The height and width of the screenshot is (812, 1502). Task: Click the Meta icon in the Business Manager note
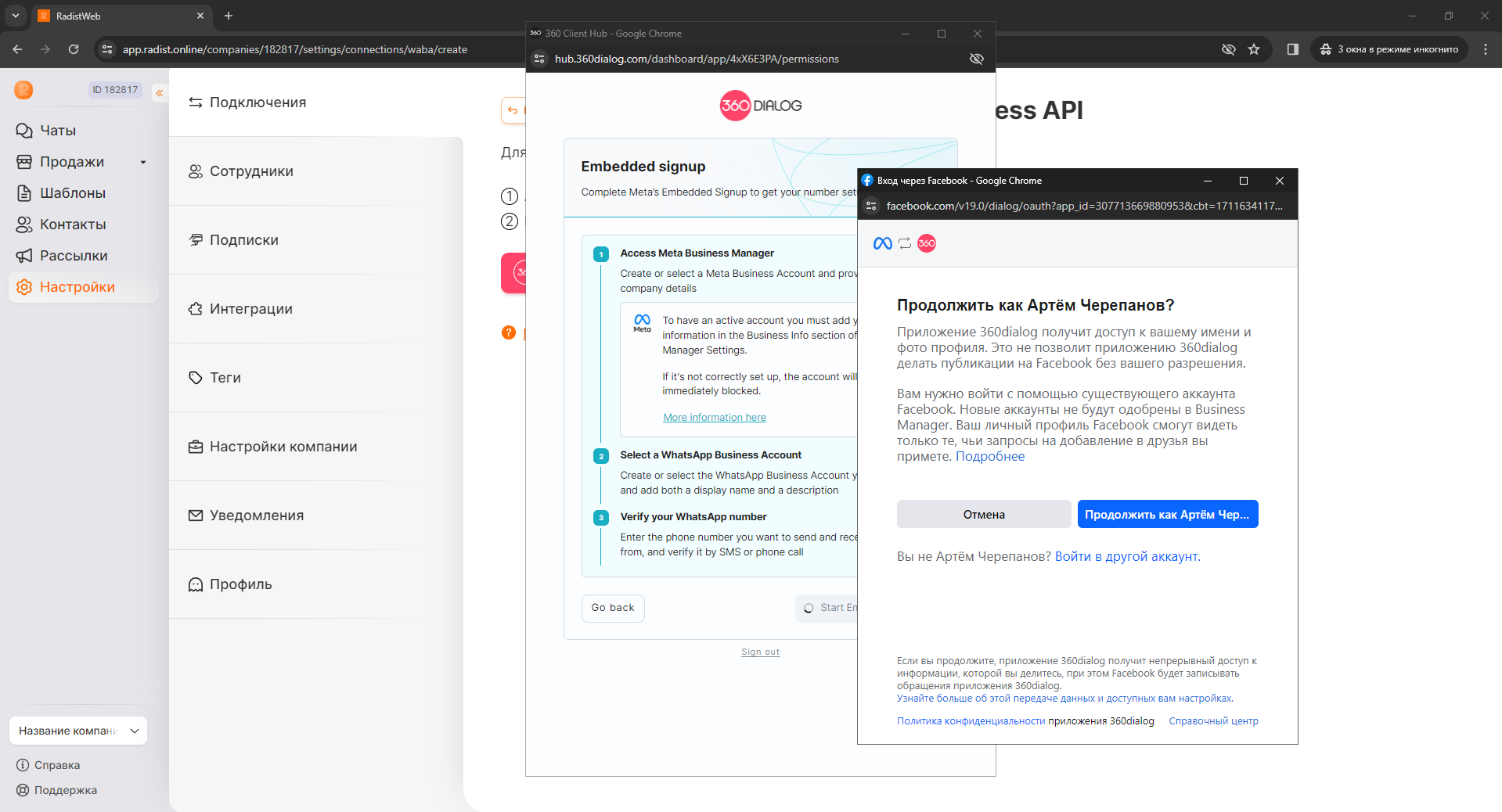click(x=642, y=322)
